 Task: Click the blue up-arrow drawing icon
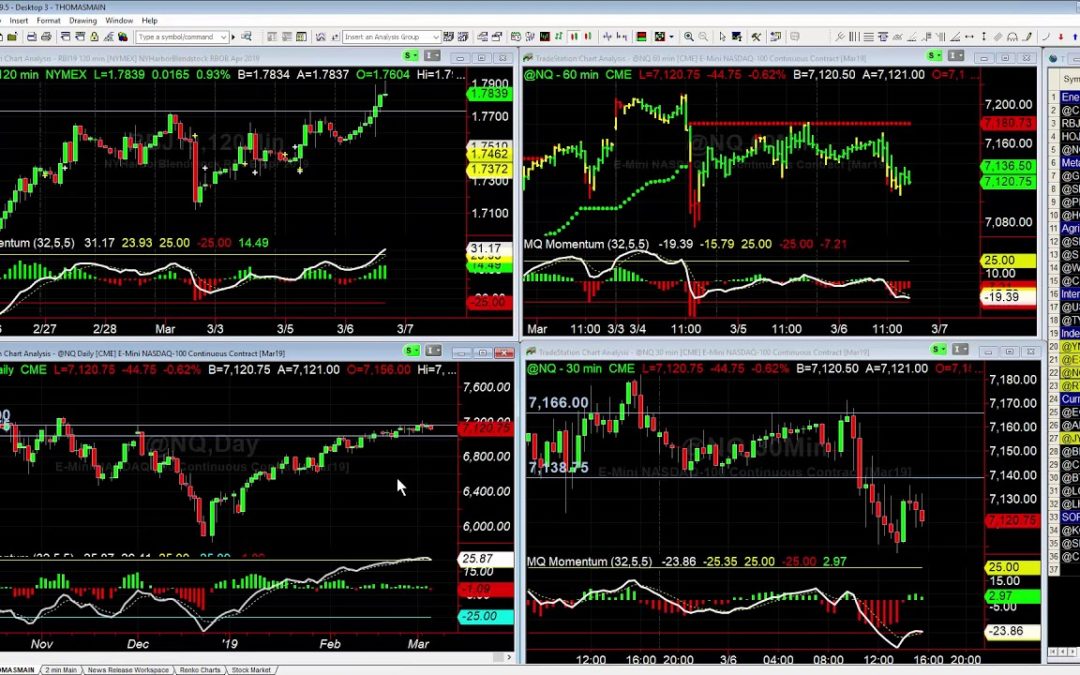[x=1074, y=37]
